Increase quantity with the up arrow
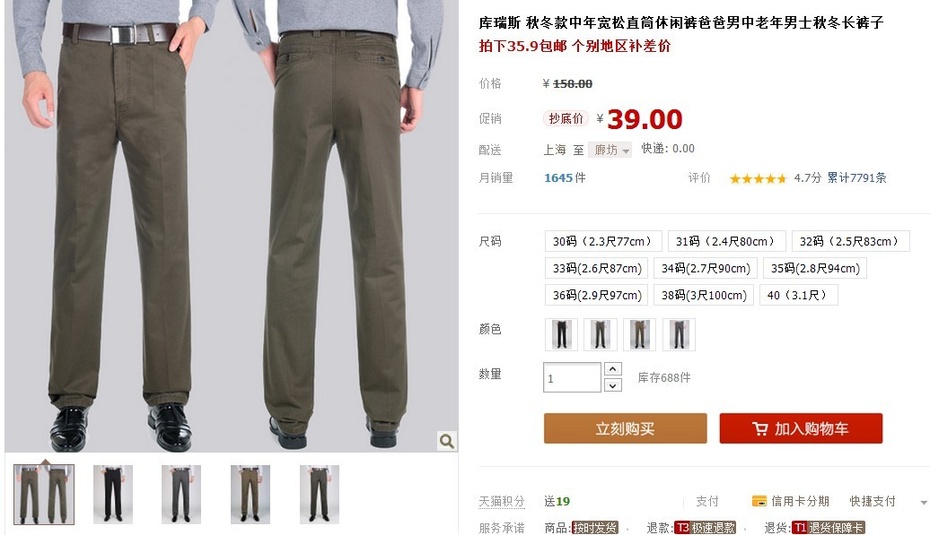The height and width of the screenshot is (535, 930). pos(613,369)
